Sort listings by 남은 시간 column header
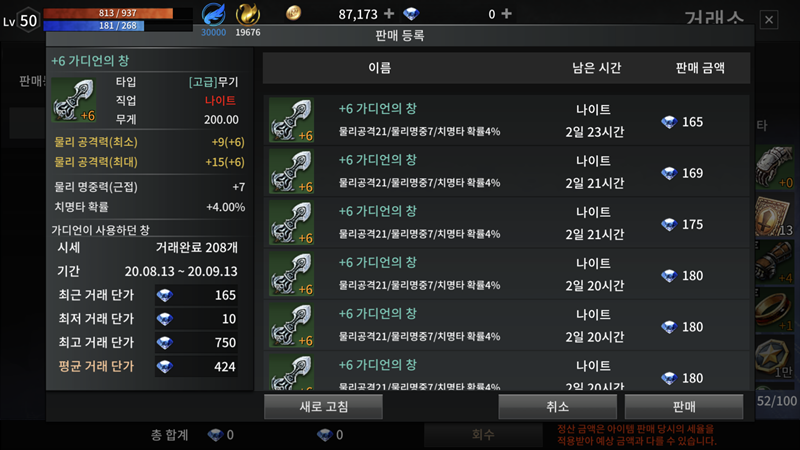 tap(596, 68)
